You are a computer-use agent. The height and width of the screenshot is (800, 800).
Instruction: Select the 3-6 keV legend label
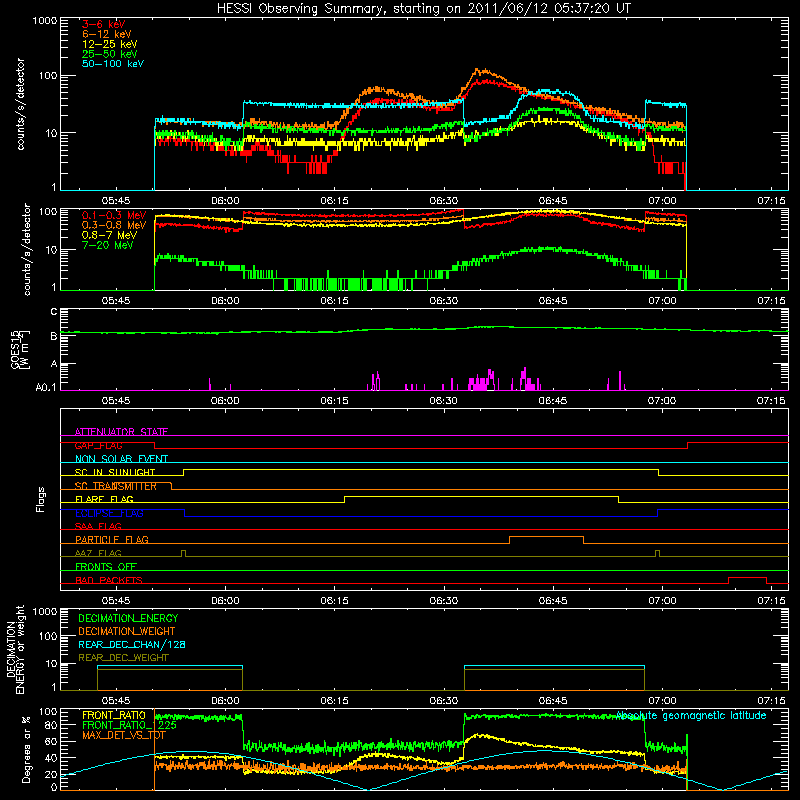tap(103, 24)
